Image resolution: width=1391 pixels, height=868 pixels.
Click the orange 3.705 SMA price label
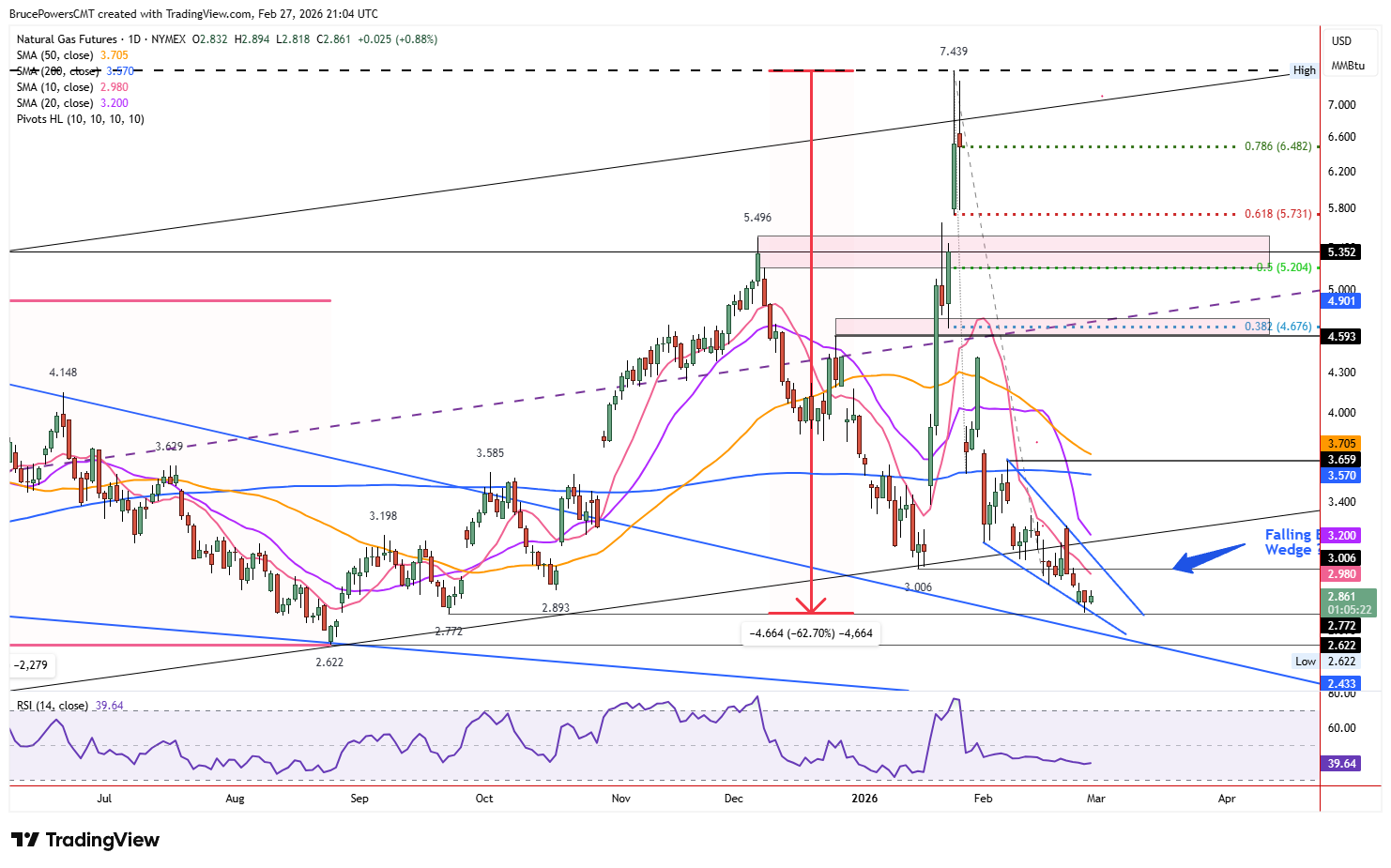coord(1341,444)
